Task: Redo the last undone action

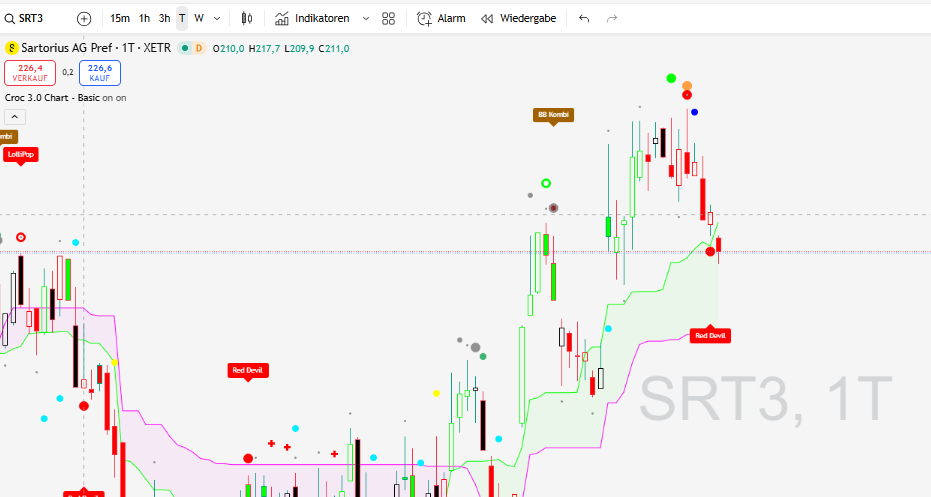Action: (x=612, y=18)
